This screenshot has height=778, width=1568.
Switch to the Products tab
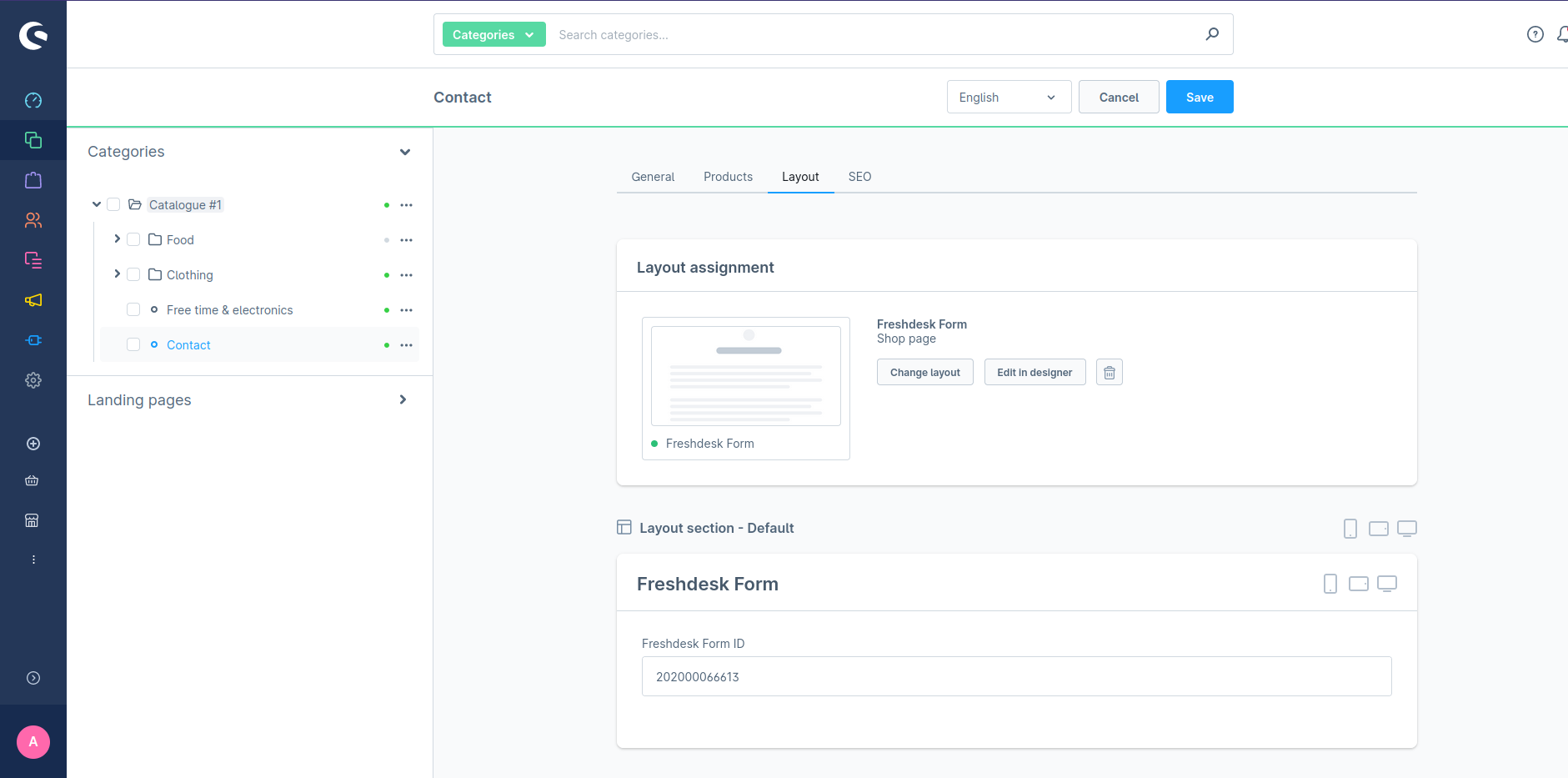click(728, 177)
